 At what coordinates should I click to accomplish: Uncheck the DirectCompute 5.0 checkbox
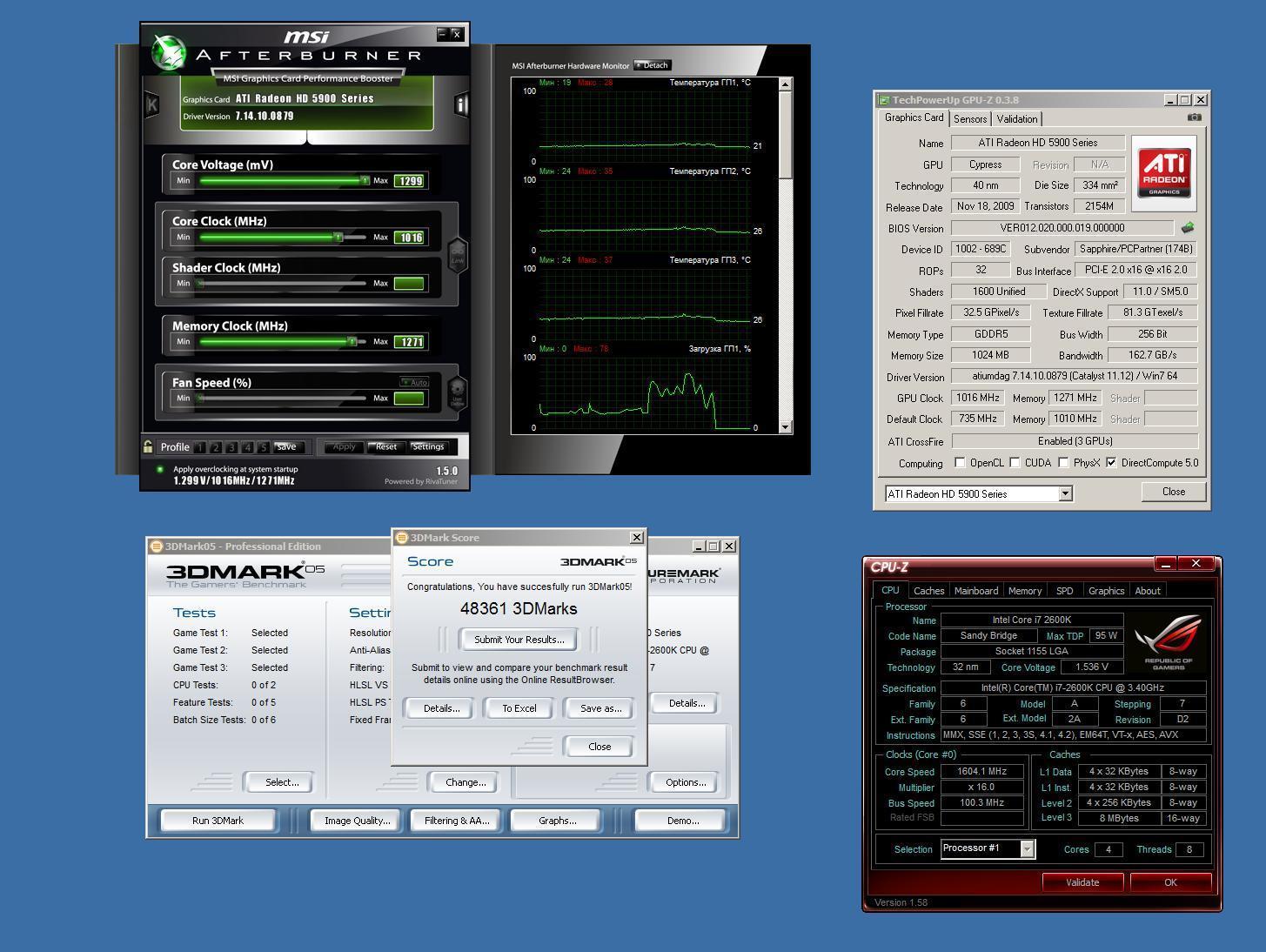pyautogui.click(x=1111, y=463)
